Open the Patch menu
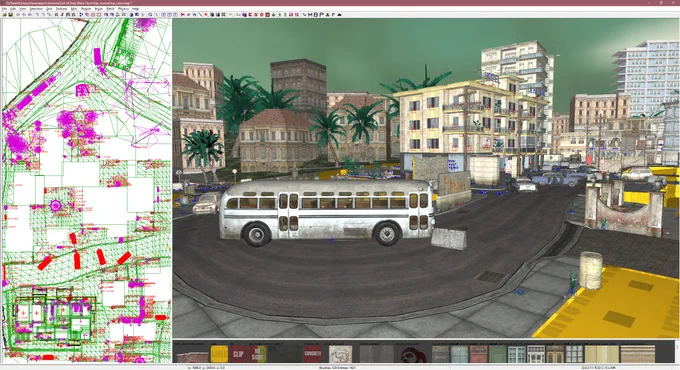The image size is (680, 370). pyautogui.click(x=110, y=9)
